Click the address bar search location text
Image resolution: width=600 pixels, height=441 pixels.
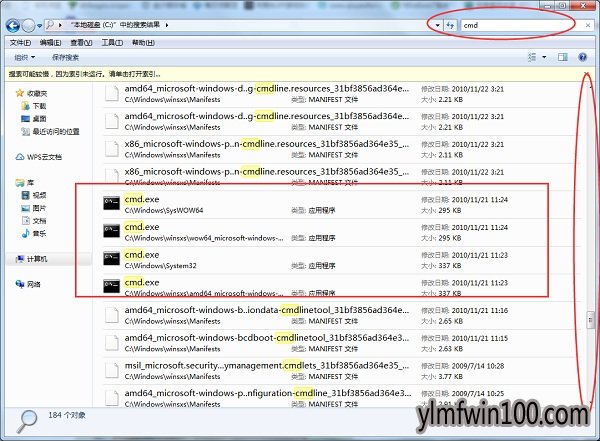pyautogui.click(x=116, y=25)
